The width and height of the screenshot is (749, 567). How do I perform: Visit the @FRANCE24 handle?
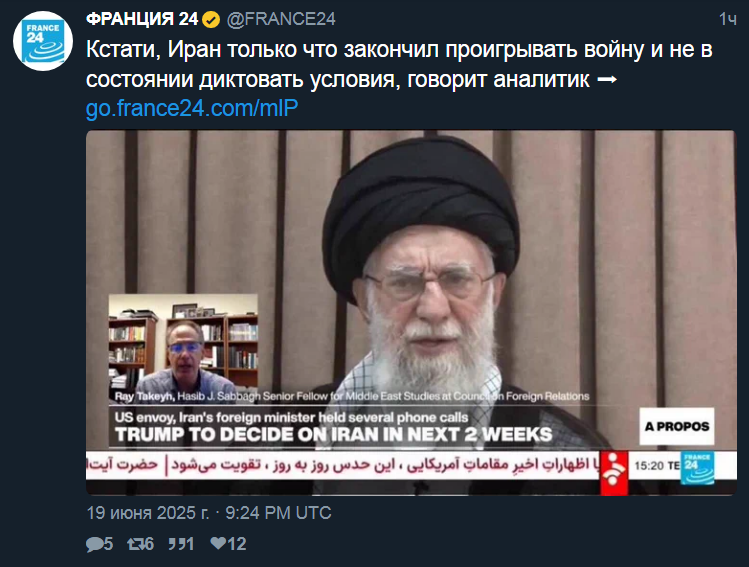point(281,19)
